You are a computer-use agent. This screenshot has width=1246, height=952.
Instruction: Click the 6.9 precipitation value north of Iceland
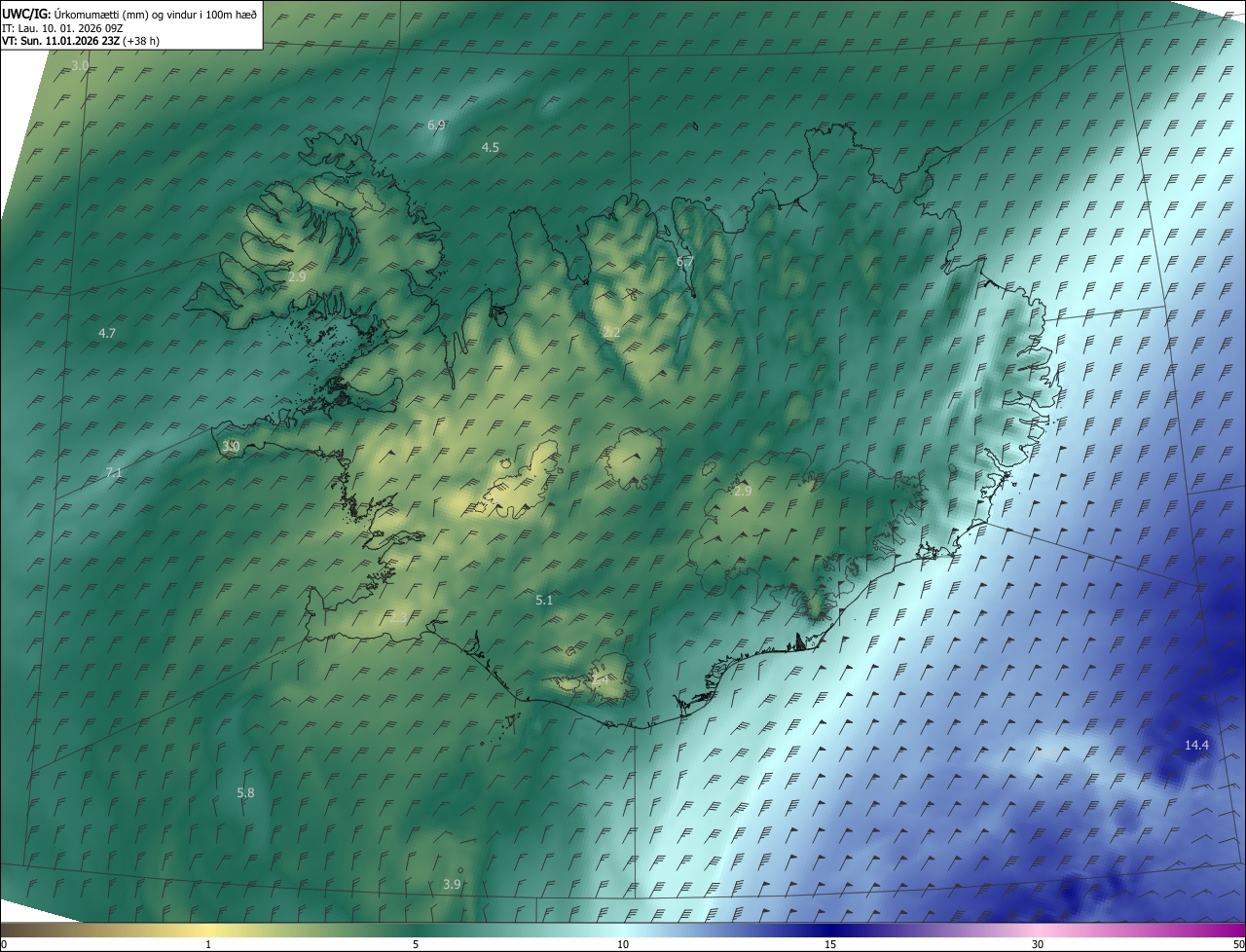(x=436, y=125)
